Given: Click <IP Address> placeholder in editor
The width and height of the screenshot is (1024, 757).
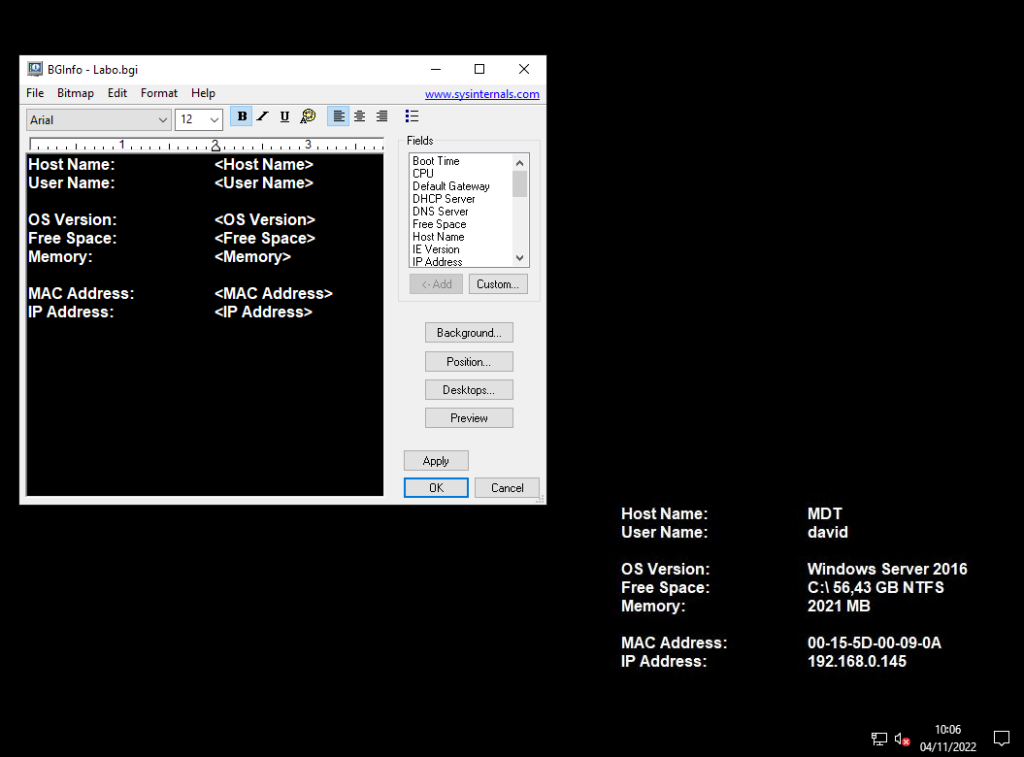Looking at the screenshot, I should [263, 312].
